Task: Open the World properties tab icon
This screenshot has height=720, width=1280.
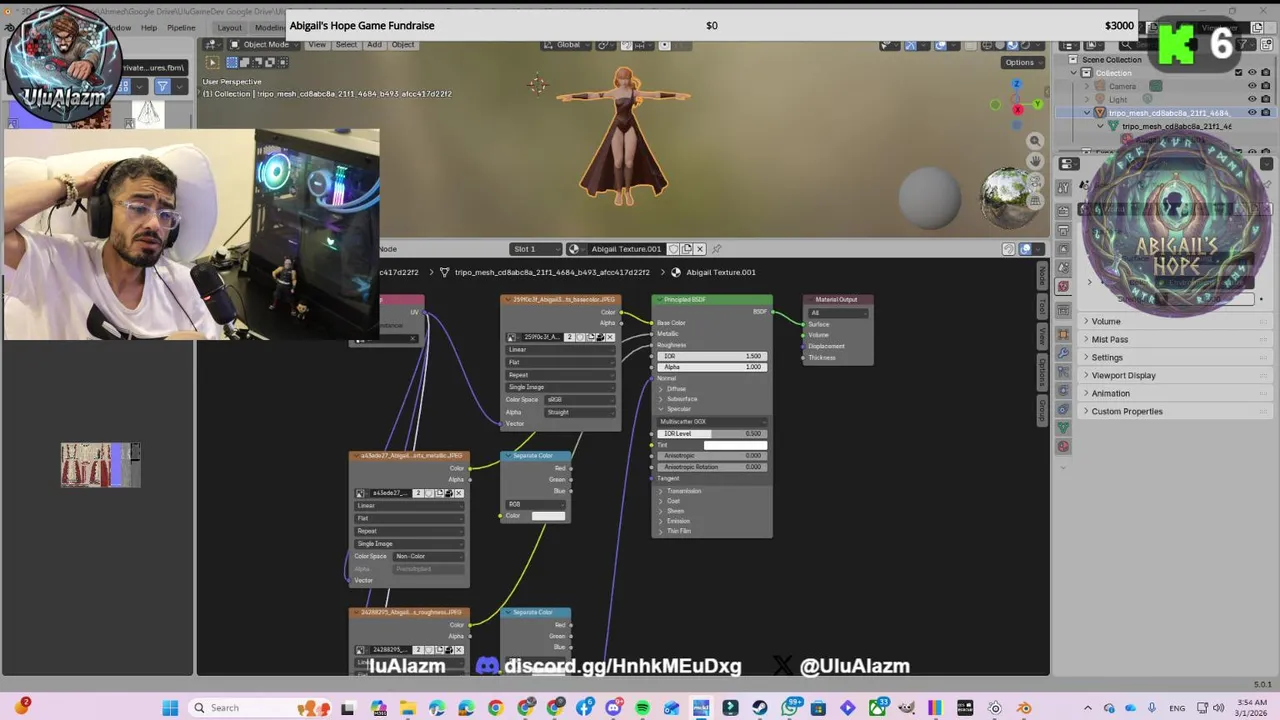Action: click(x=1064, y=287)
